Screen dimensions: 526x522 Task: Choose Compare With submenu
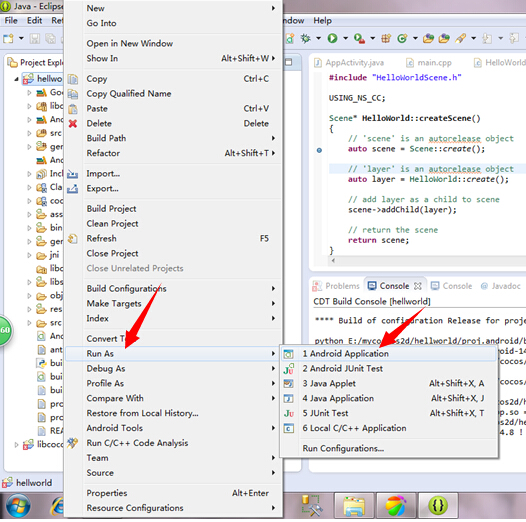(x=172, y=399)
